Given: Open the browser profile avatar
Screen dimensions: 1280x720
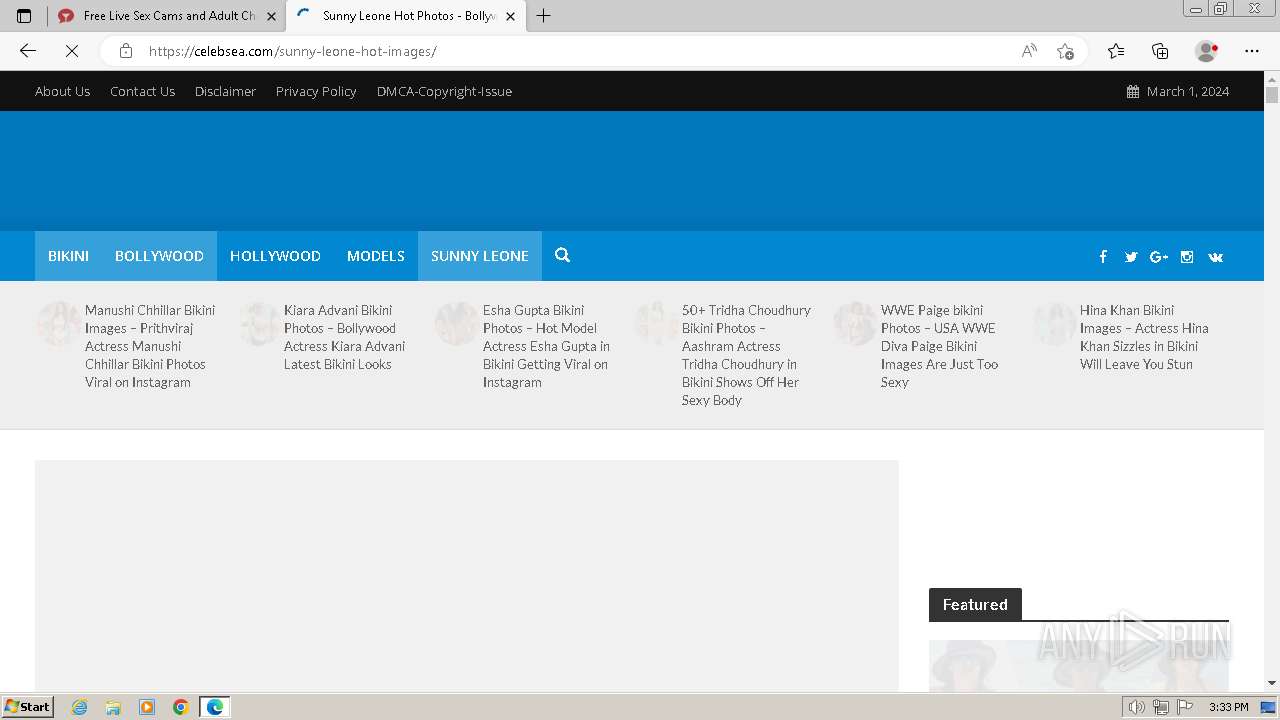Looking at the screenshot, I should pyautogui.click(x=1207, y=51).
